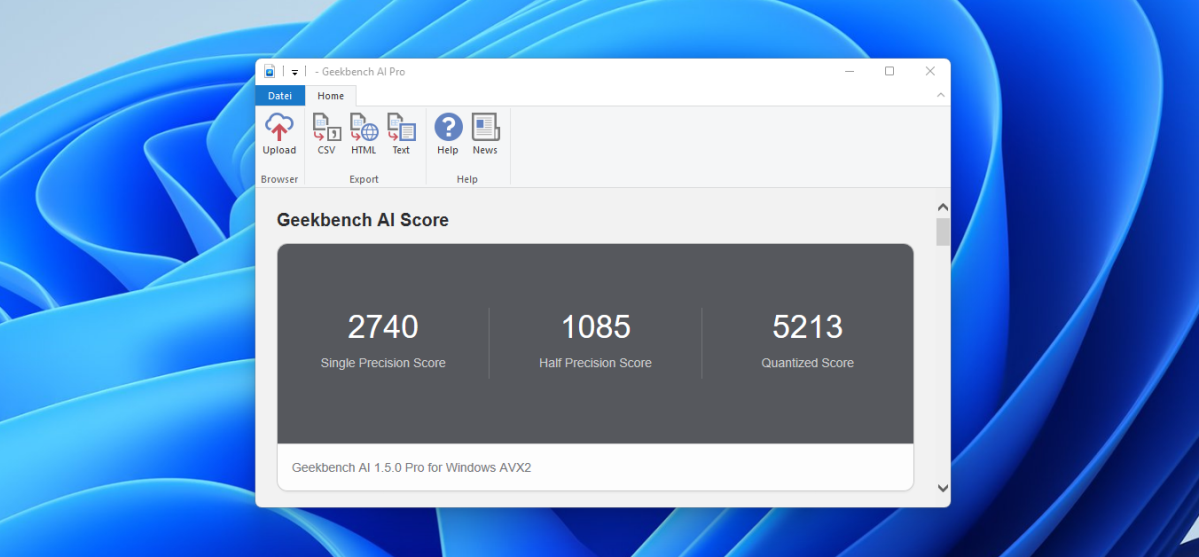The height and width of the screenshot is (557, 1199).
Task: Click the Browser group label
Action: coord(279,179)
